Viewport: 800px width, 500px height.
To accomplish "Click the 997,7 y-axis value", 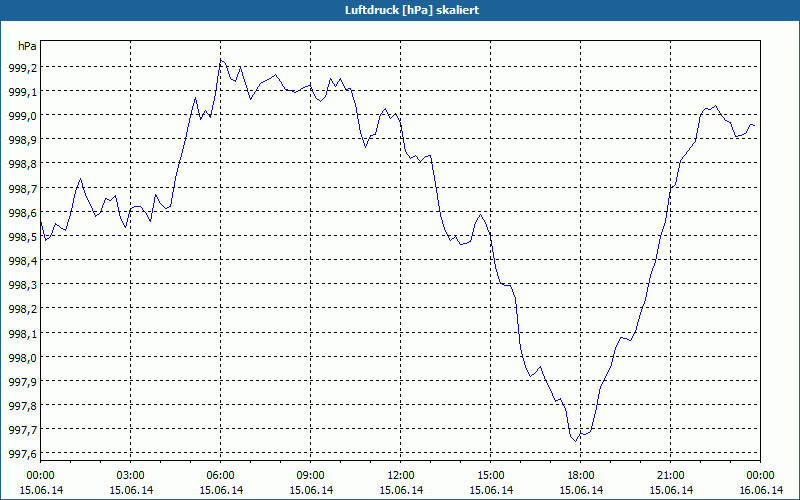I will tap(22, 430).
